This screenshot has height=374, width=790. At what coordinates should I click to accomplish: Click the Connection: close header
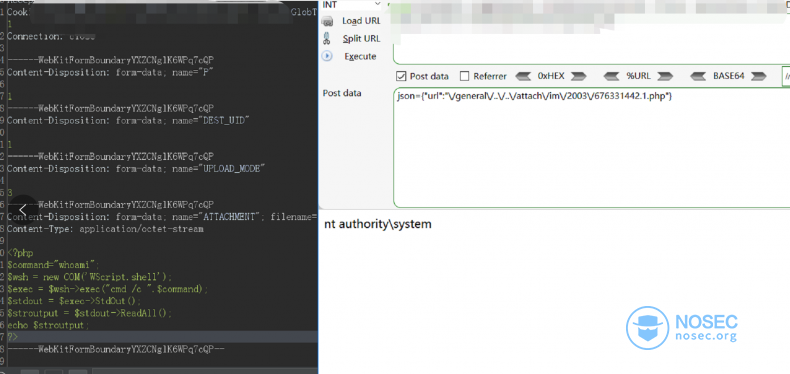click(x=51, y=36)
